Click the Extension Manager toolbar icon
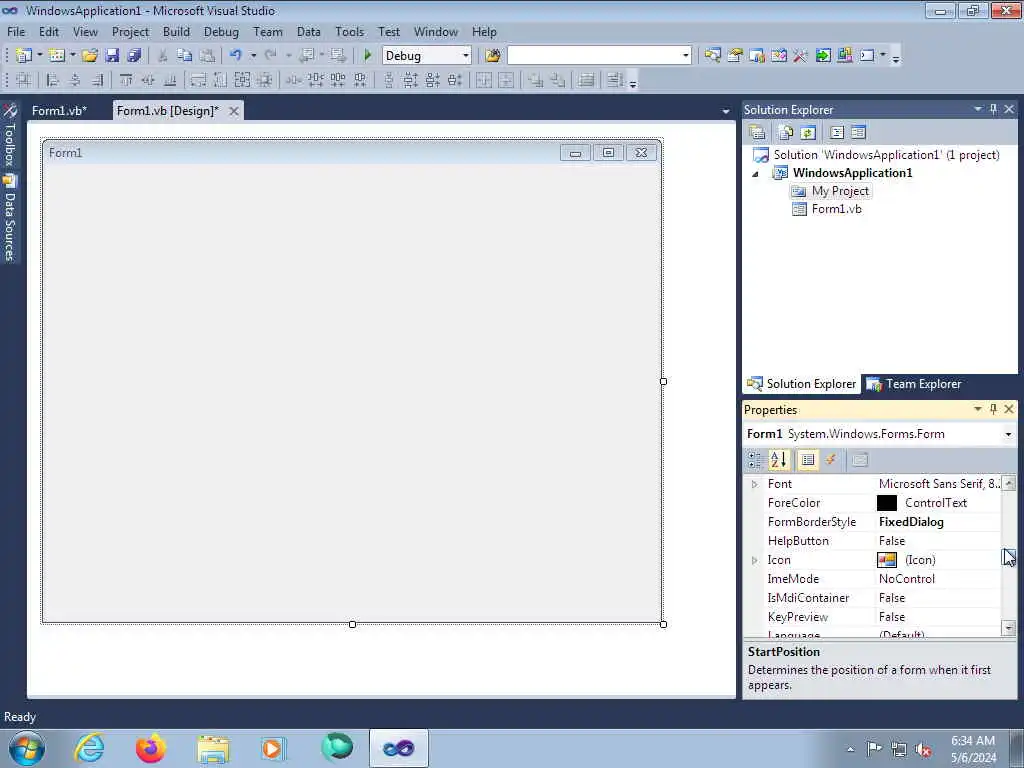 tap(844, 56)
